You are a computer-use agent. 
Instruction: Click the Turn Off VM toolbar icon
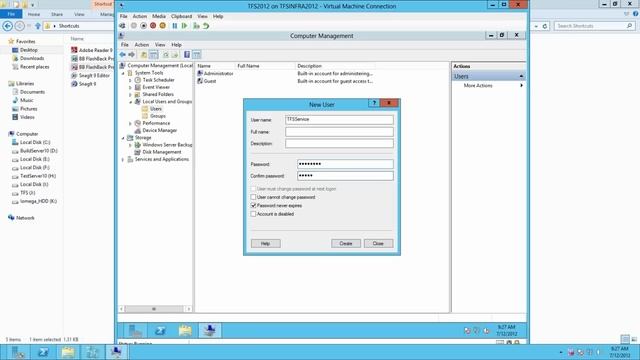click(143, 26)
